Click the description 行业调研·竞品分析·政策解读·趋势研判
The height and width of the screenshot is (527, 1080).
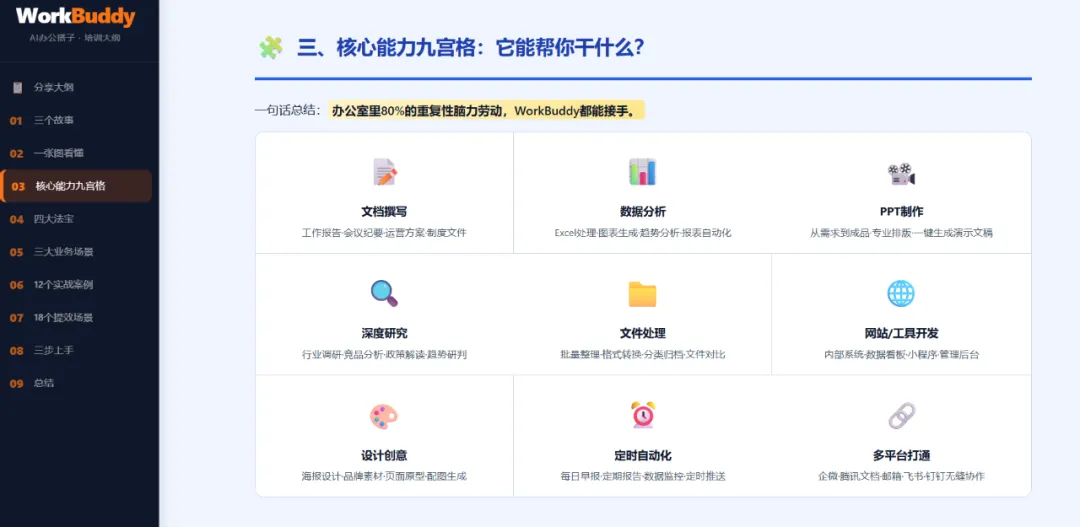384,355
